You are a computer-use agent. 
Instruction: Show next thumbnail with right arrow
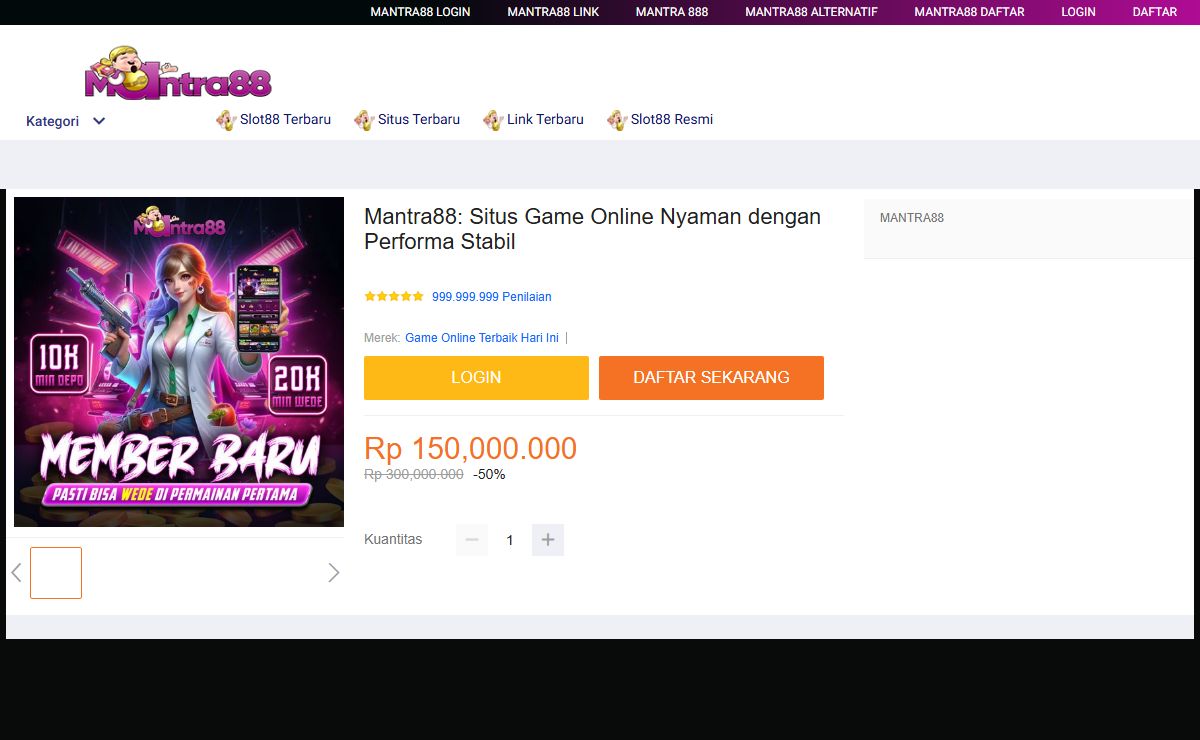[334, 573]
